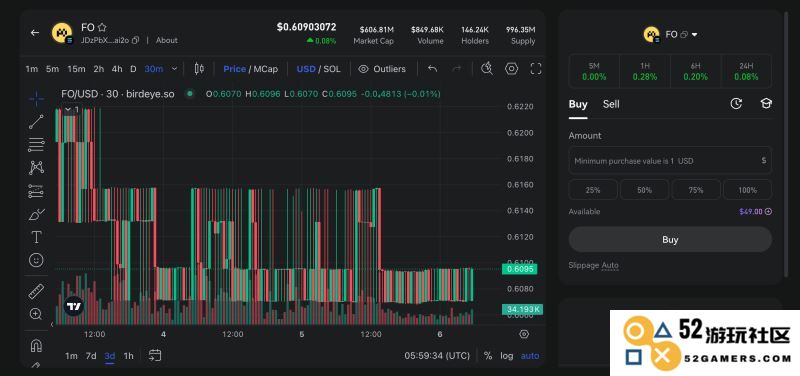Click the Buy button

point(670,239)
